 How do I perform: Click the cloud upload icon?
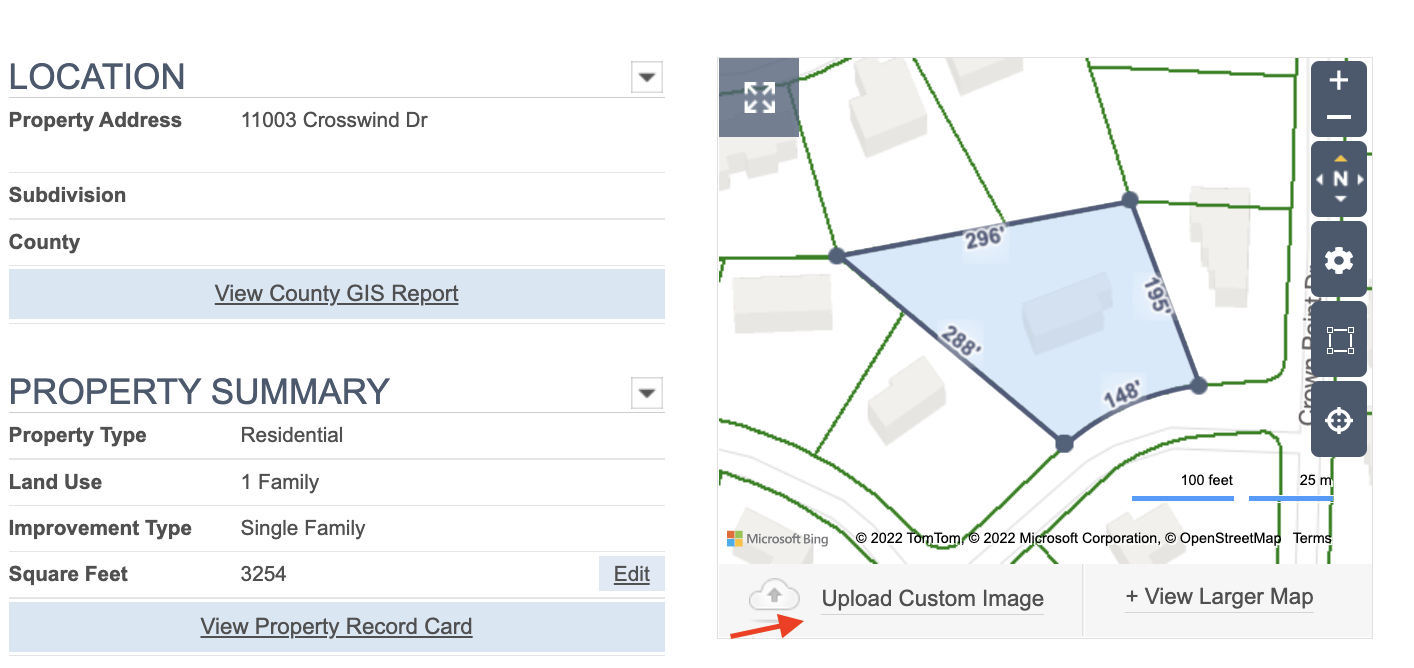pos(775,597)
